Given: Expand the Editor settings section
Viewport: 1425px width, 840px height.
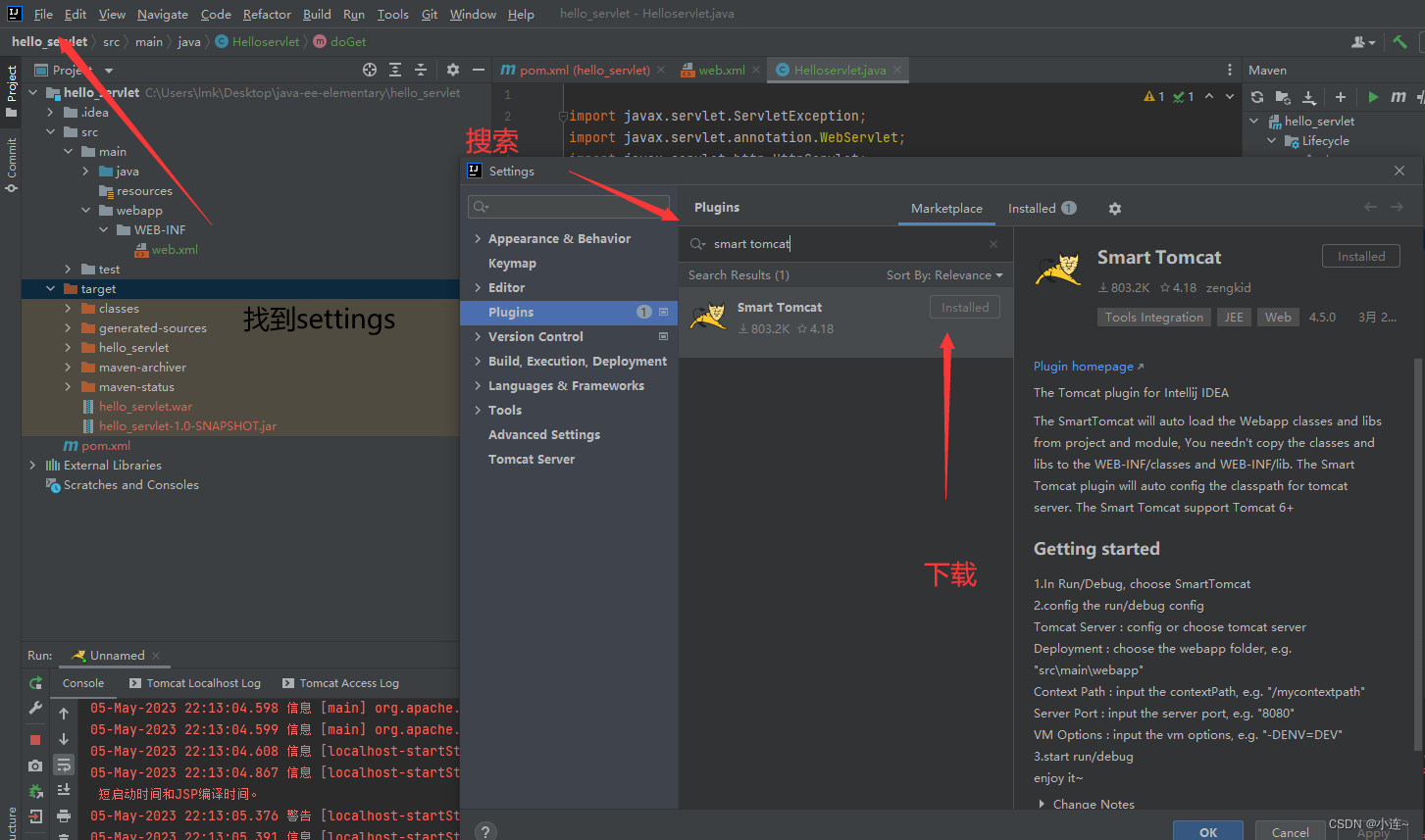Looking at the screenshot, I should click(x=478, y=288).
